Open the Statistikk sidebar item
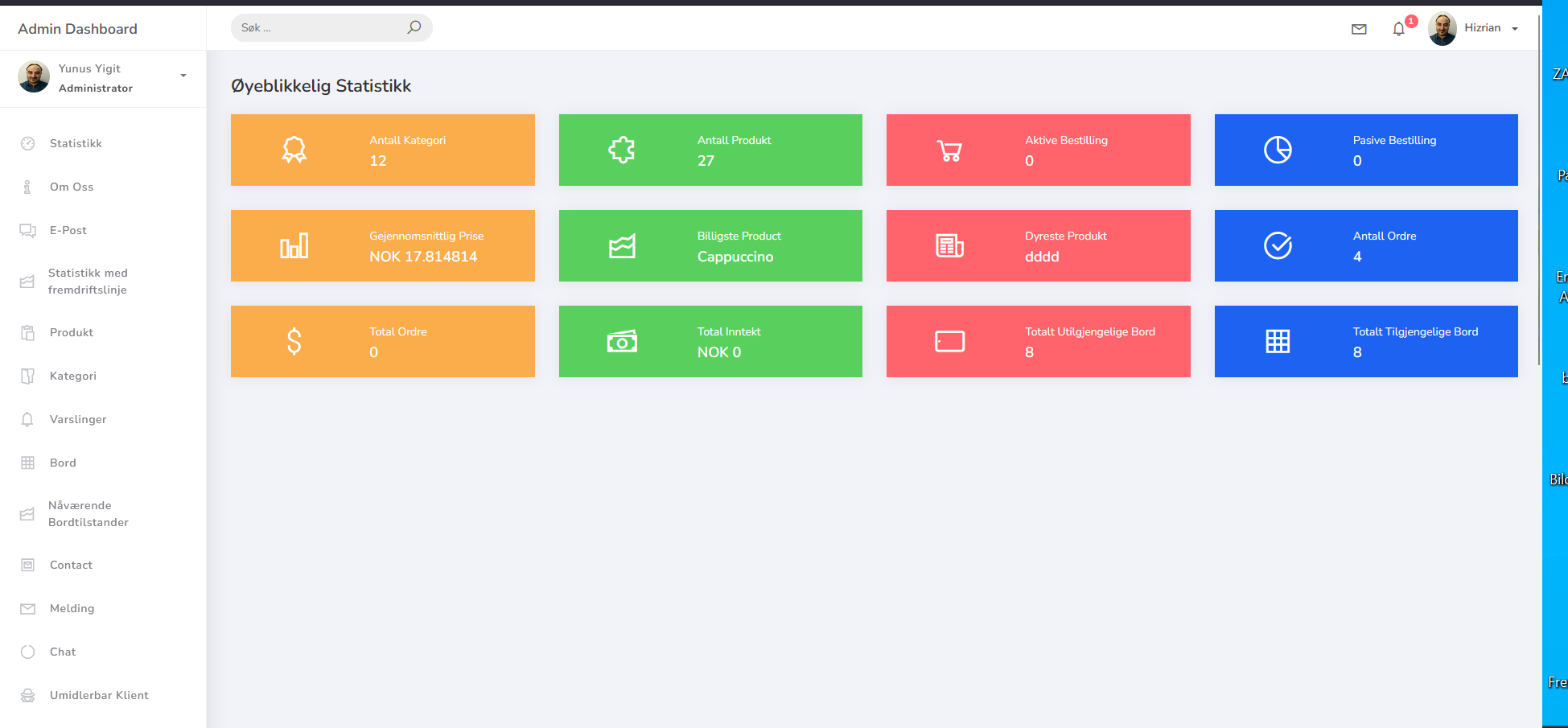 (x=76, y=143)
